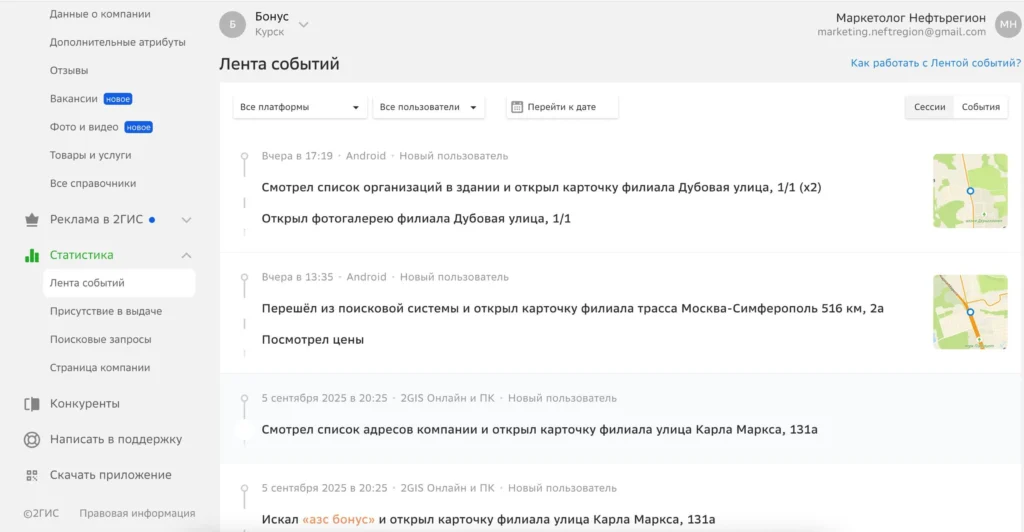The width and height of the screenshot is (1024, 532).
Task: Click the Б company avatar circle
Action: tap(232, 25)
